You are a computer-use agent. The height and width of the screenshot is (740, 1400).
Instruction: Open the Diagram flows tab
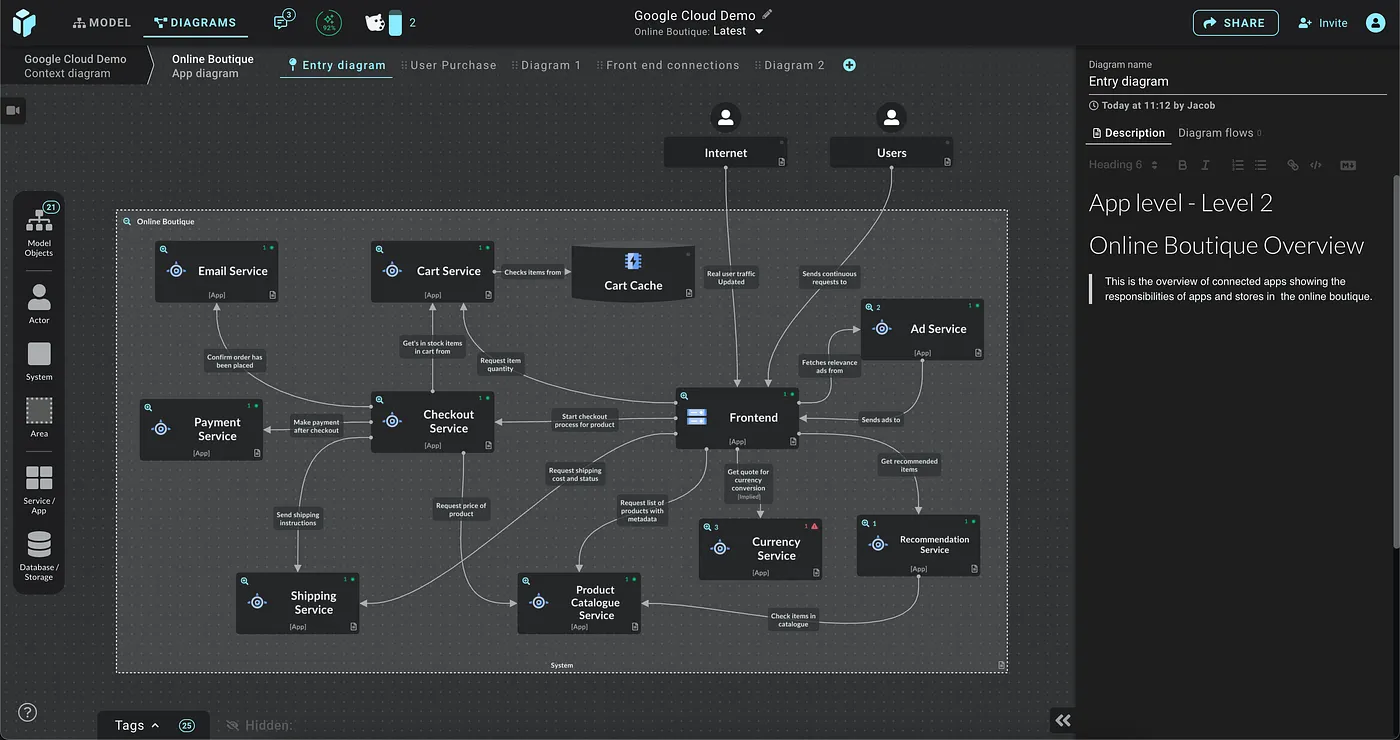tap(1216, 132)
